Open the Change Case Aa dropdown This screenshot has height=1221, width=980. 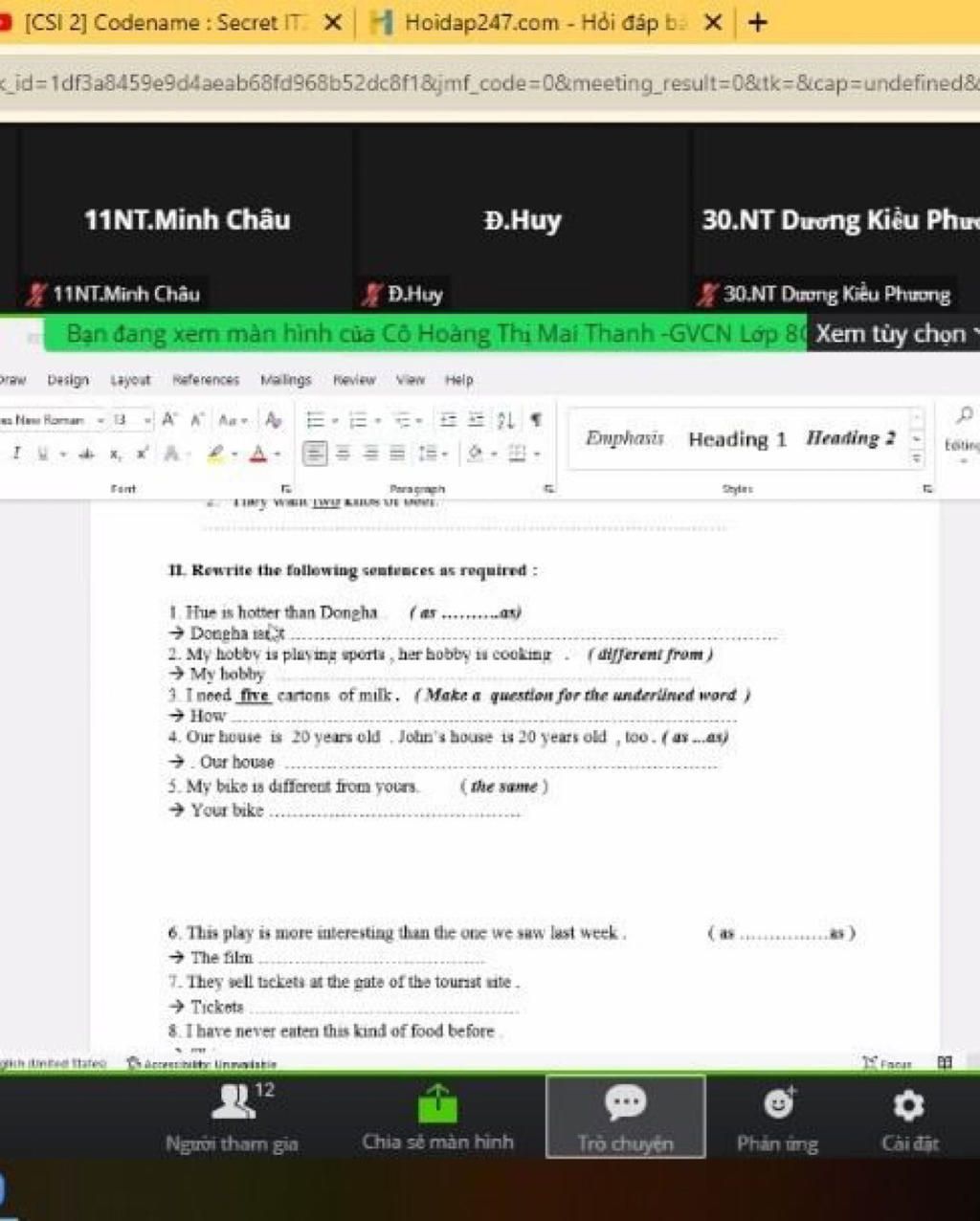pyautogui.click(x=234, y=420)
